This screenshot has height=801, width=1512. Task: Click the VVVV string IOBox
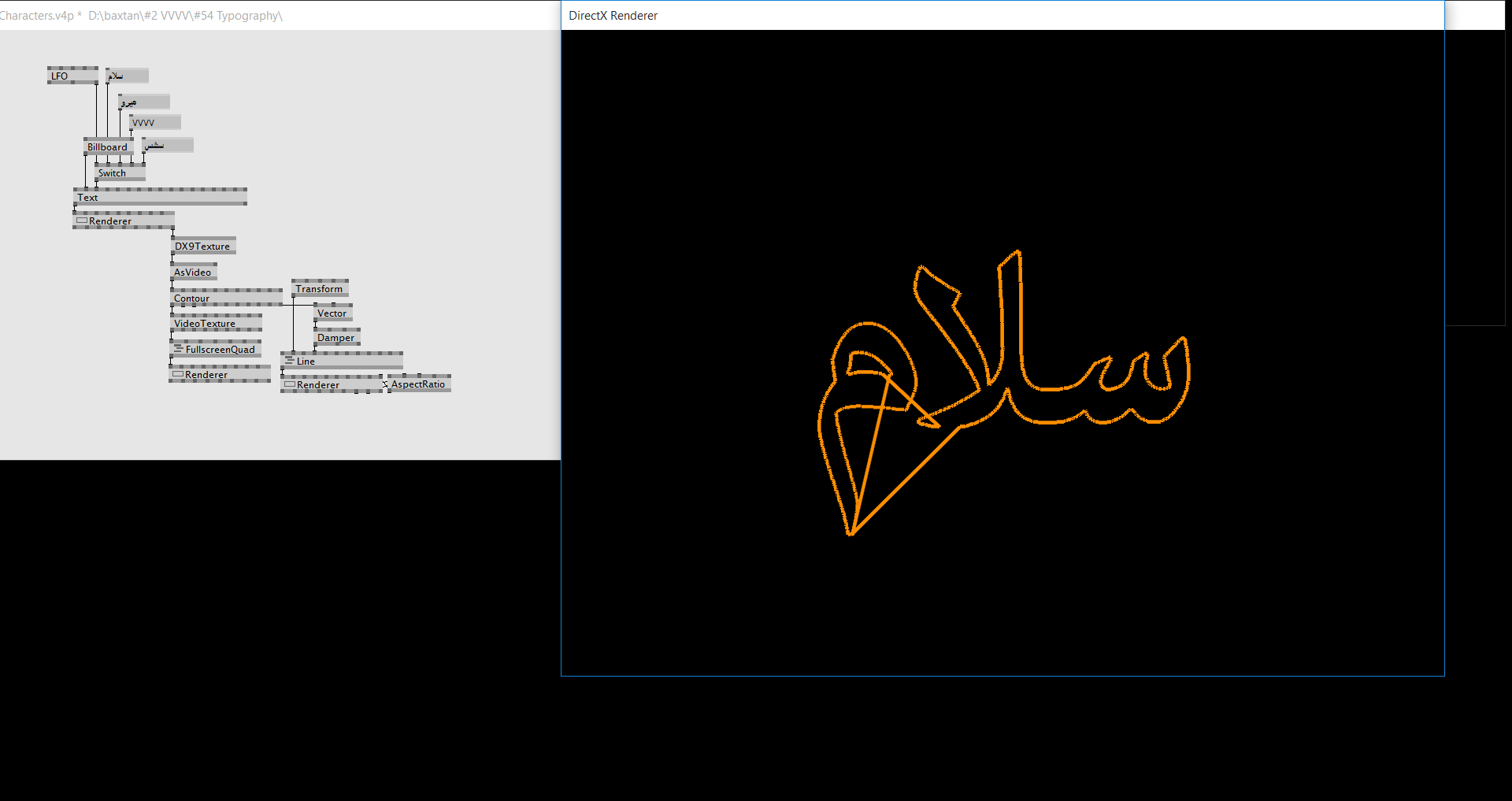tap(155, 123)
